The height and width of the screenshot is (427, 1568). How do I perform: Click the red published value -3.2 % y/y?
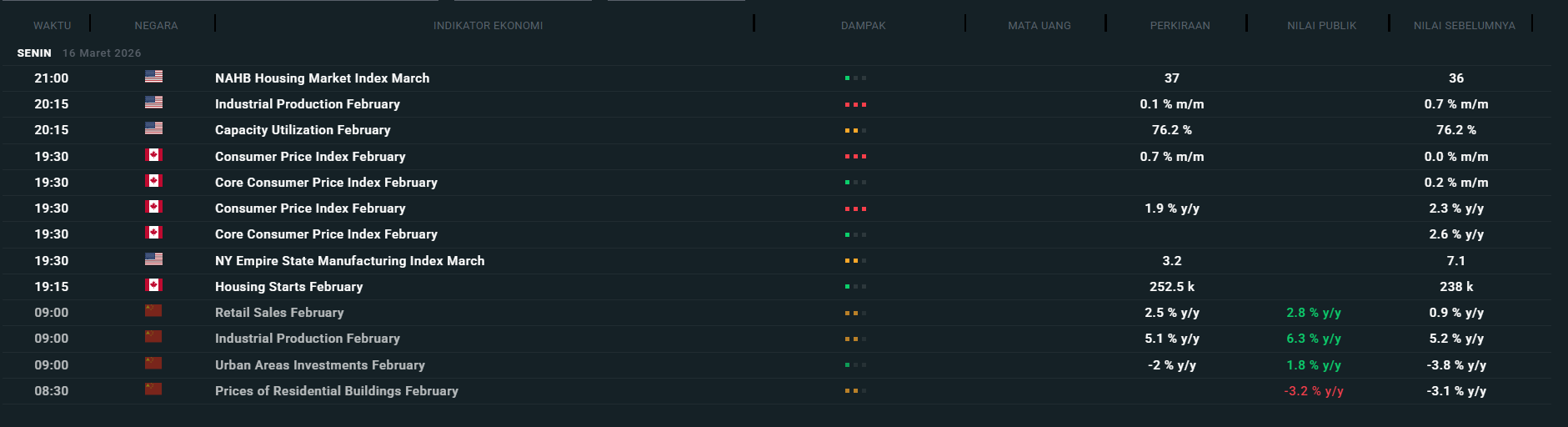pyautogui.click(x=1313, y=390)
